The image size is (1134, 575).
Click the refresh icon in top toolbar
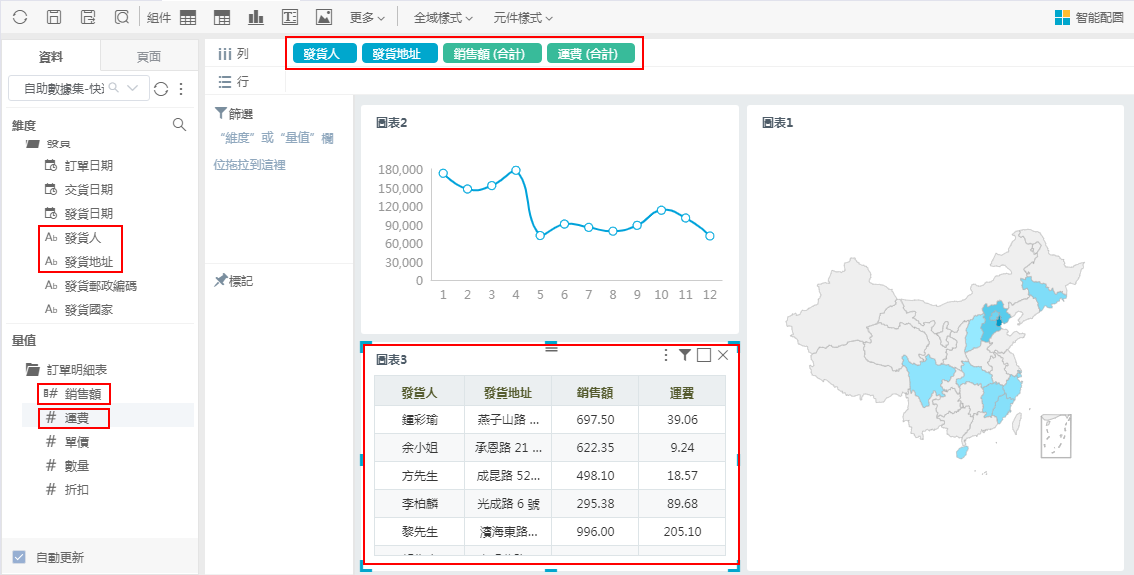point(20,17)
